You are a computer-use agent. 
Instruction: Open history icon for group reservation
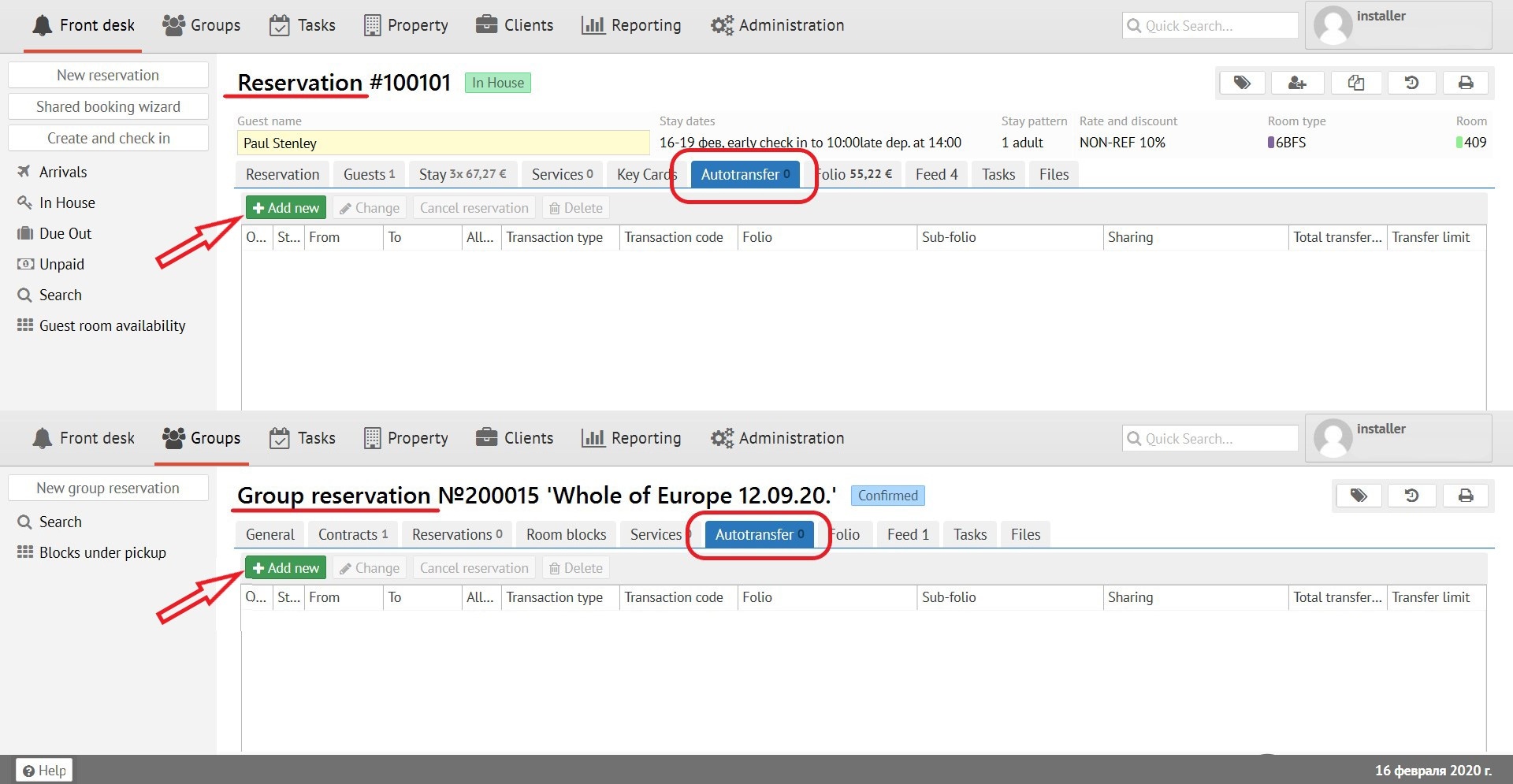tap(1411, 496)
